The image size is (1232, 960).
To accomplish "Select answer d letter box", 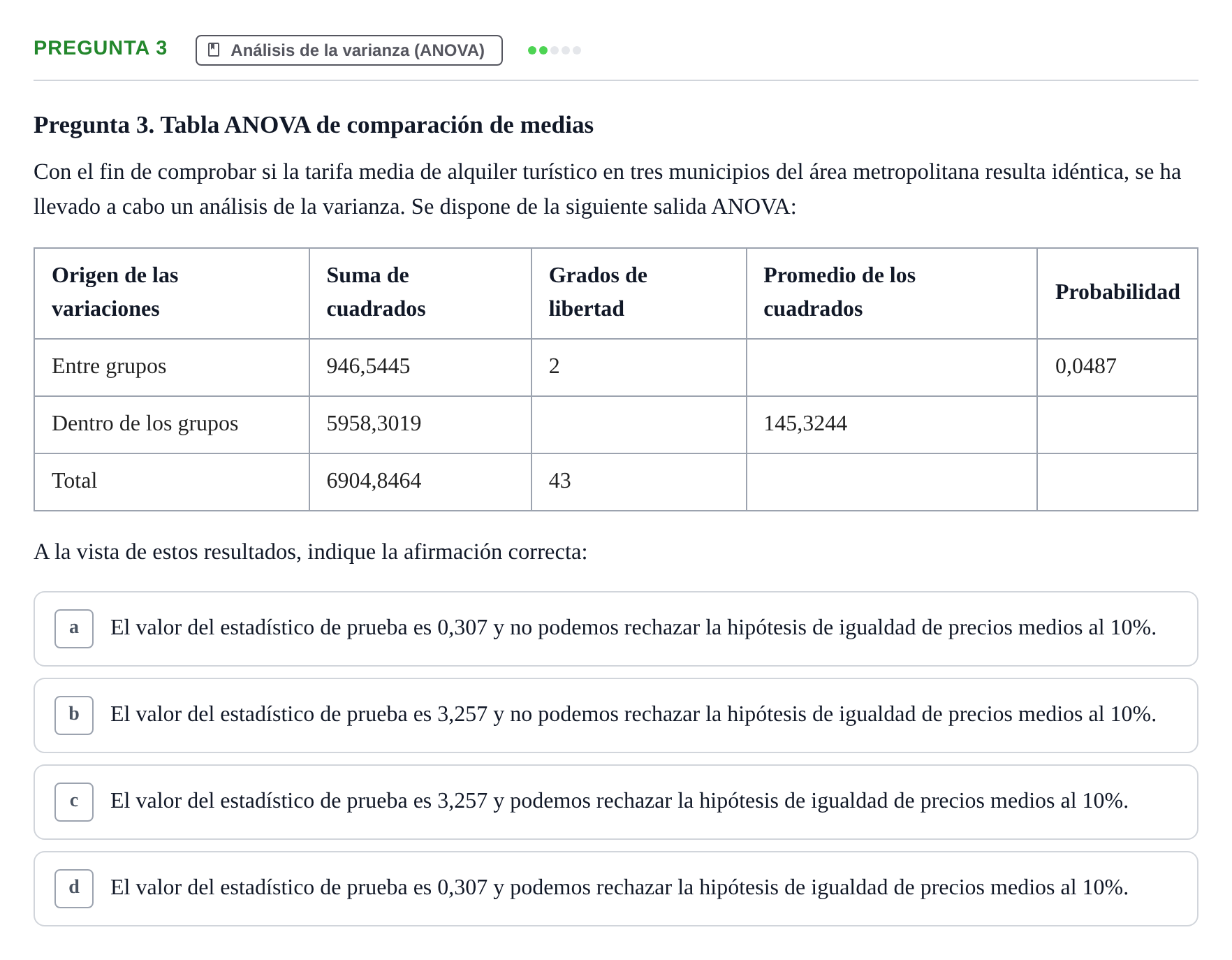I will (74, 888).
